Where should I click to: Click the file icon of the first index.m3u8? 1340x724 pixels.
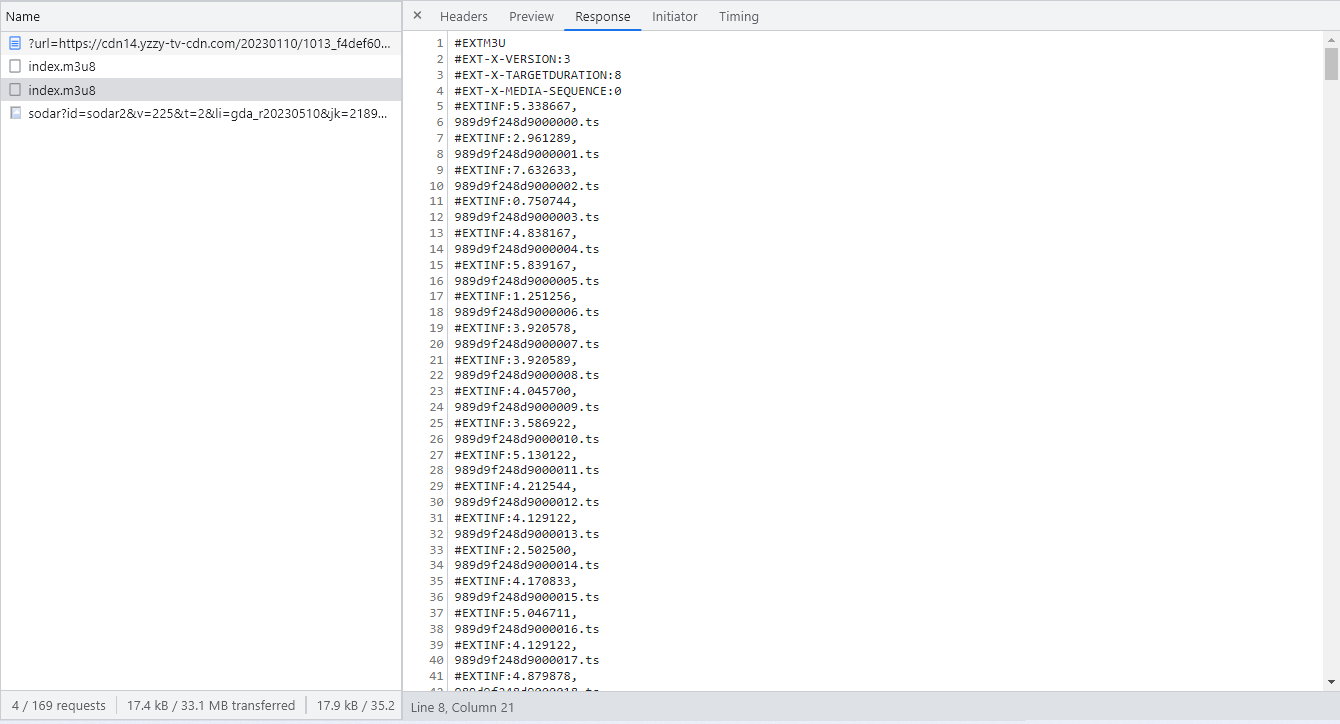pyautogui.click(x=15, y=66)
